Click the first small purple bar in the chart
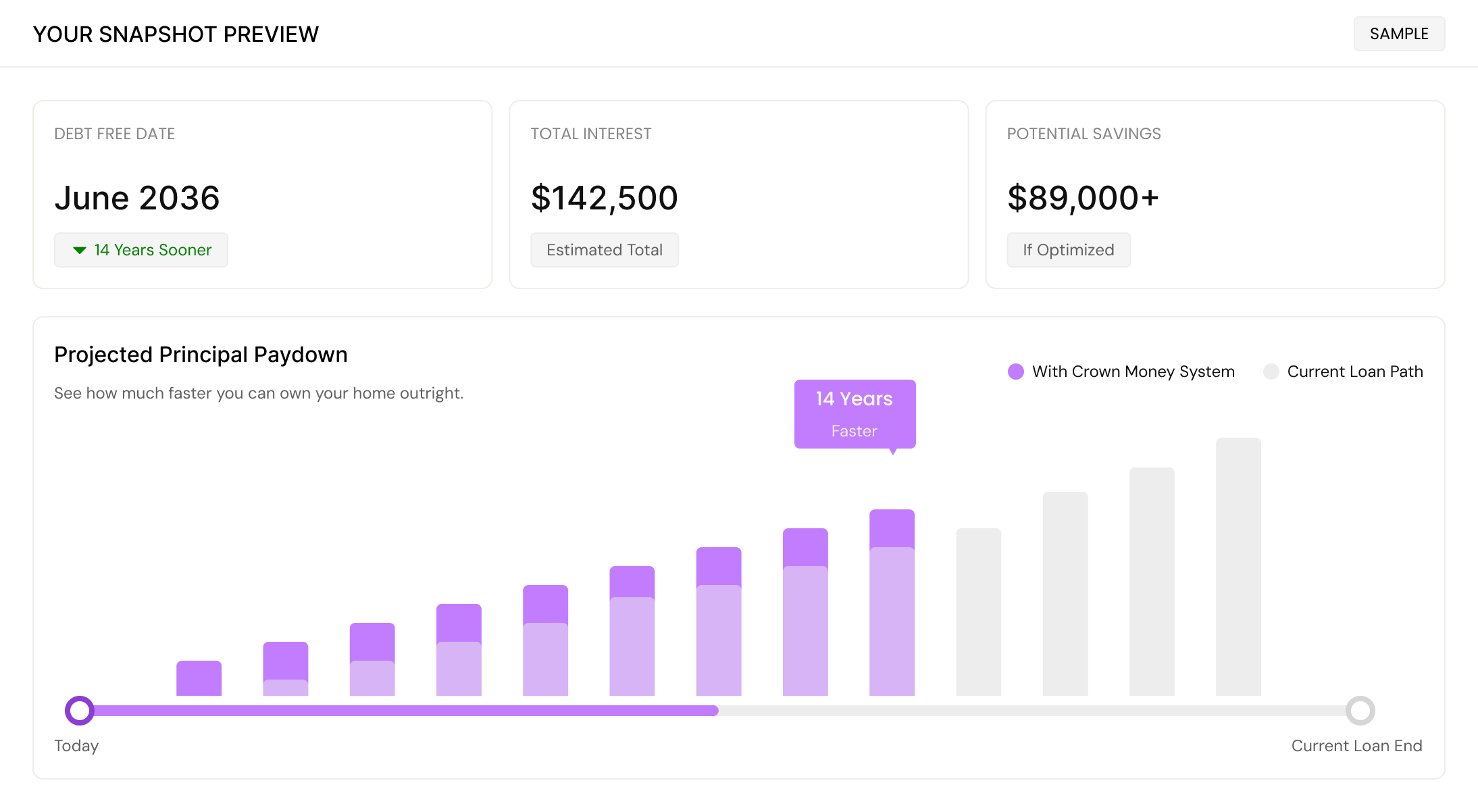1478x812 pixels. tap(199, 678)
